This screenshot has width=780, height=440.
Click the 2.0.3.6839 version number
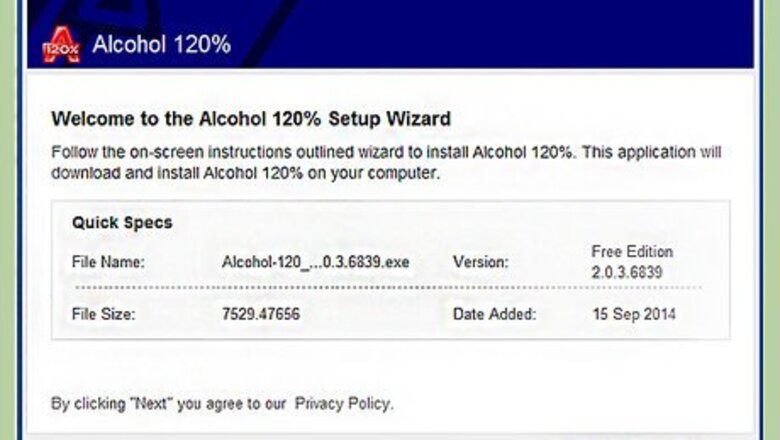(x=627, y=272)
